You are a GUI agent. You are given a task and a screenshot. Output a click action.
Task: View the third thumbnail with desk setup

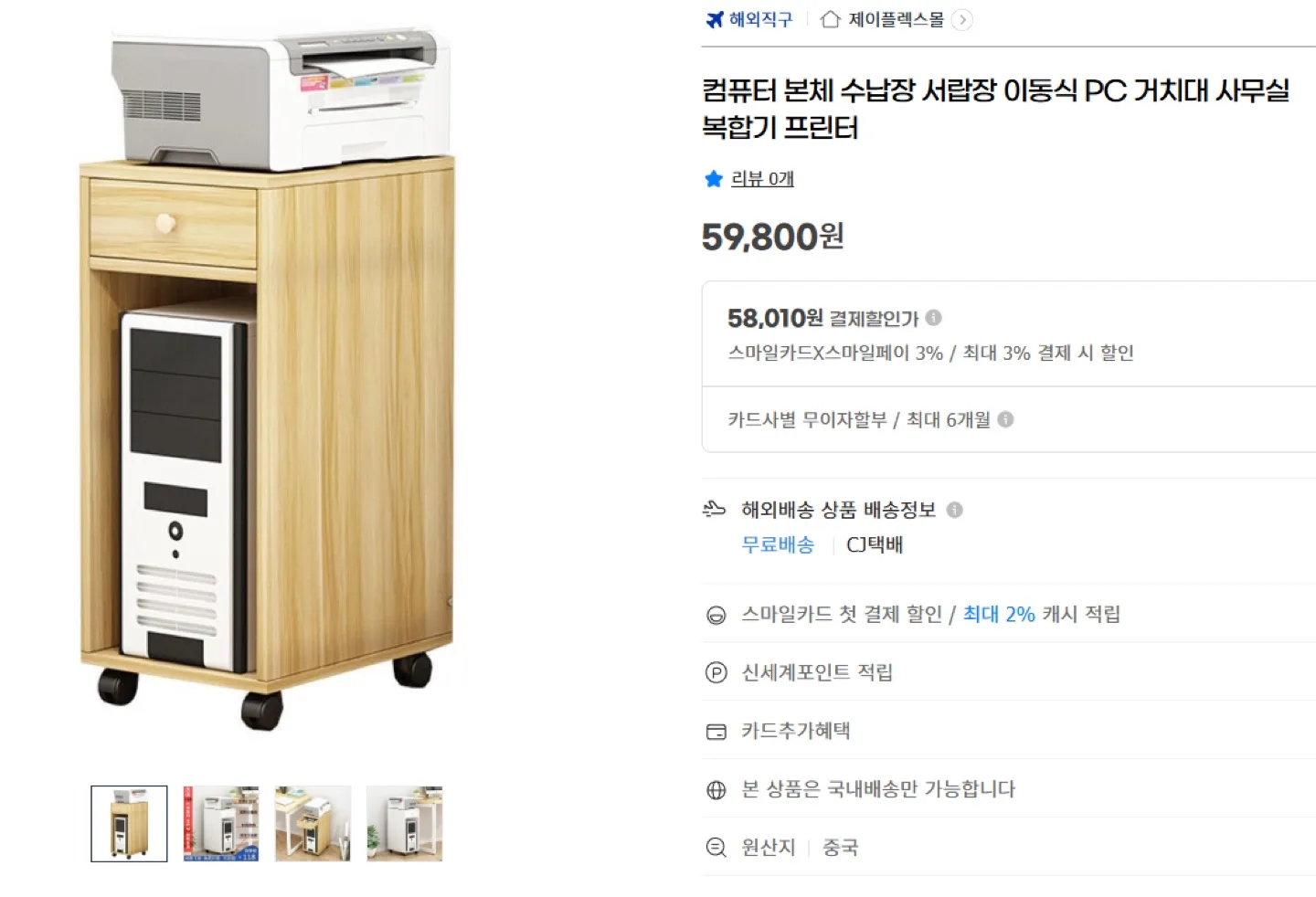(x=313, y=823)
